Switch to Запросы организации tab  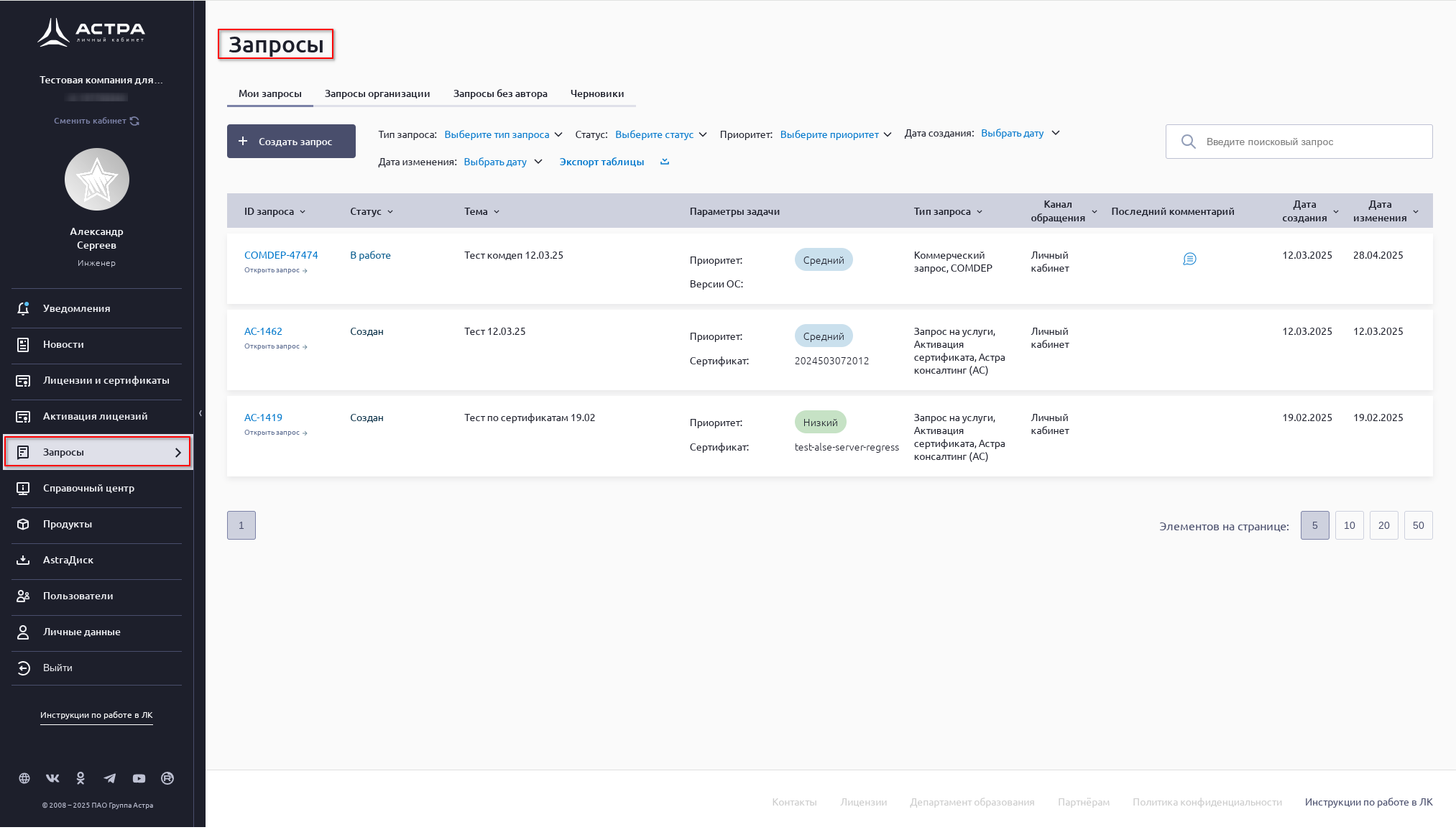377,93
